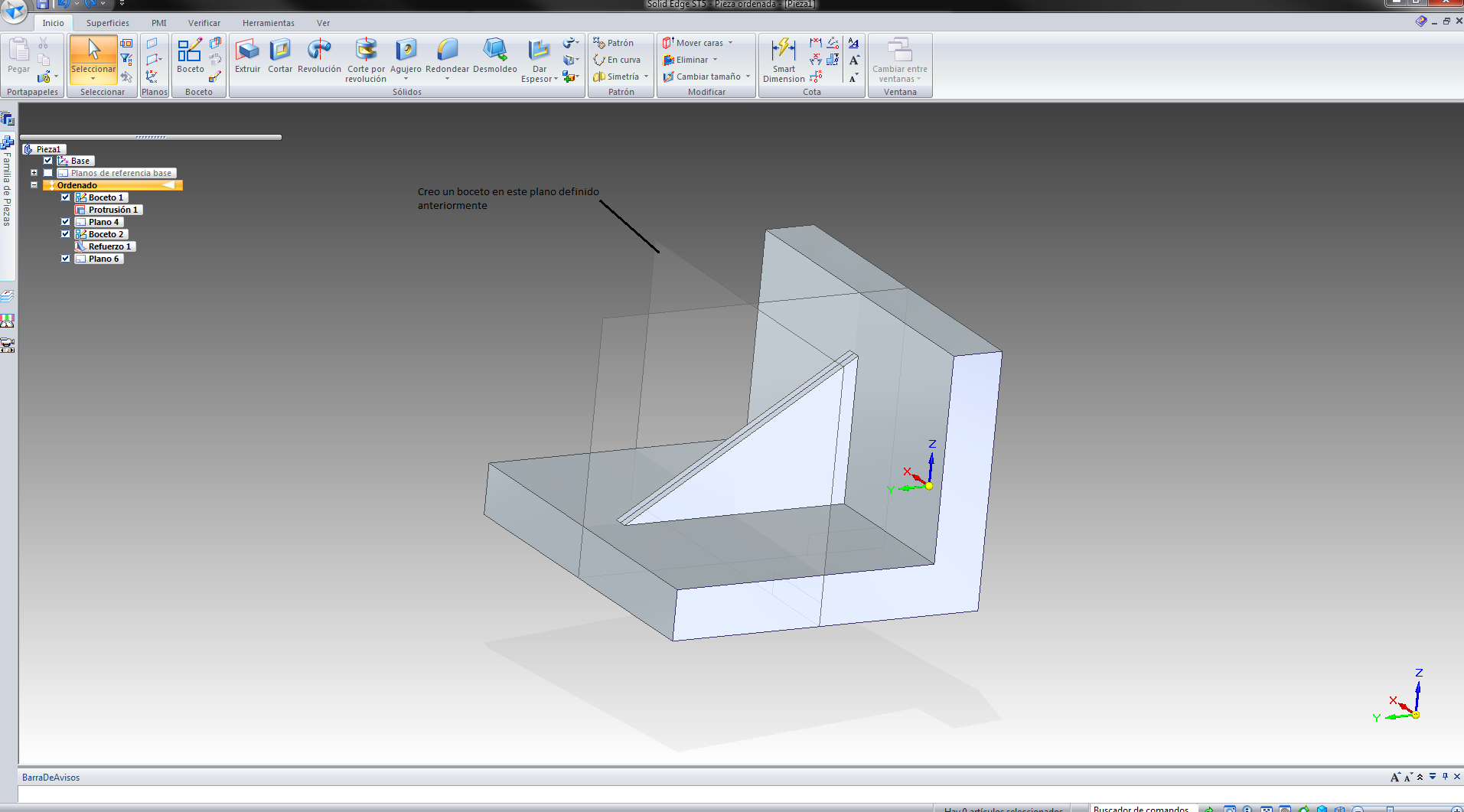Click the feature library icon atop left sidebar

click(x=7, y=119)
